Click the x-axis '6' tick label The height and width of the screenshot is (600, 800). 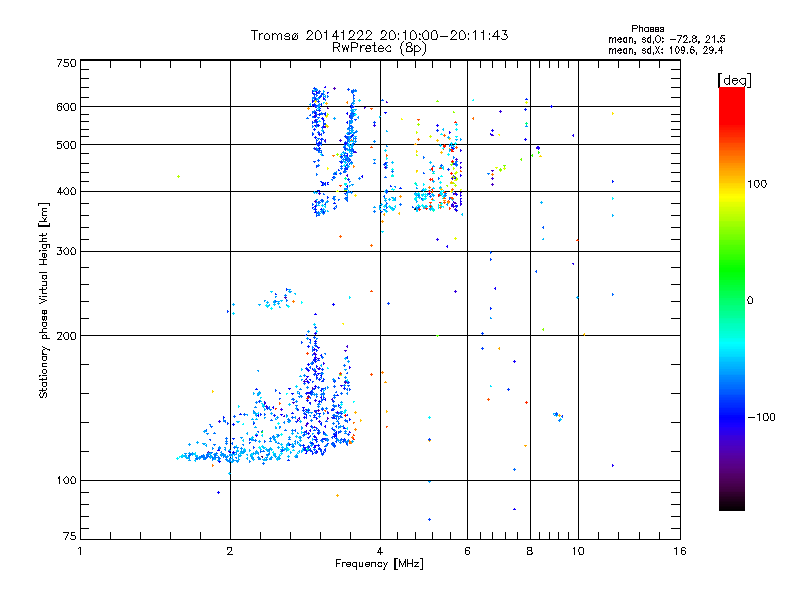point(467,551)
